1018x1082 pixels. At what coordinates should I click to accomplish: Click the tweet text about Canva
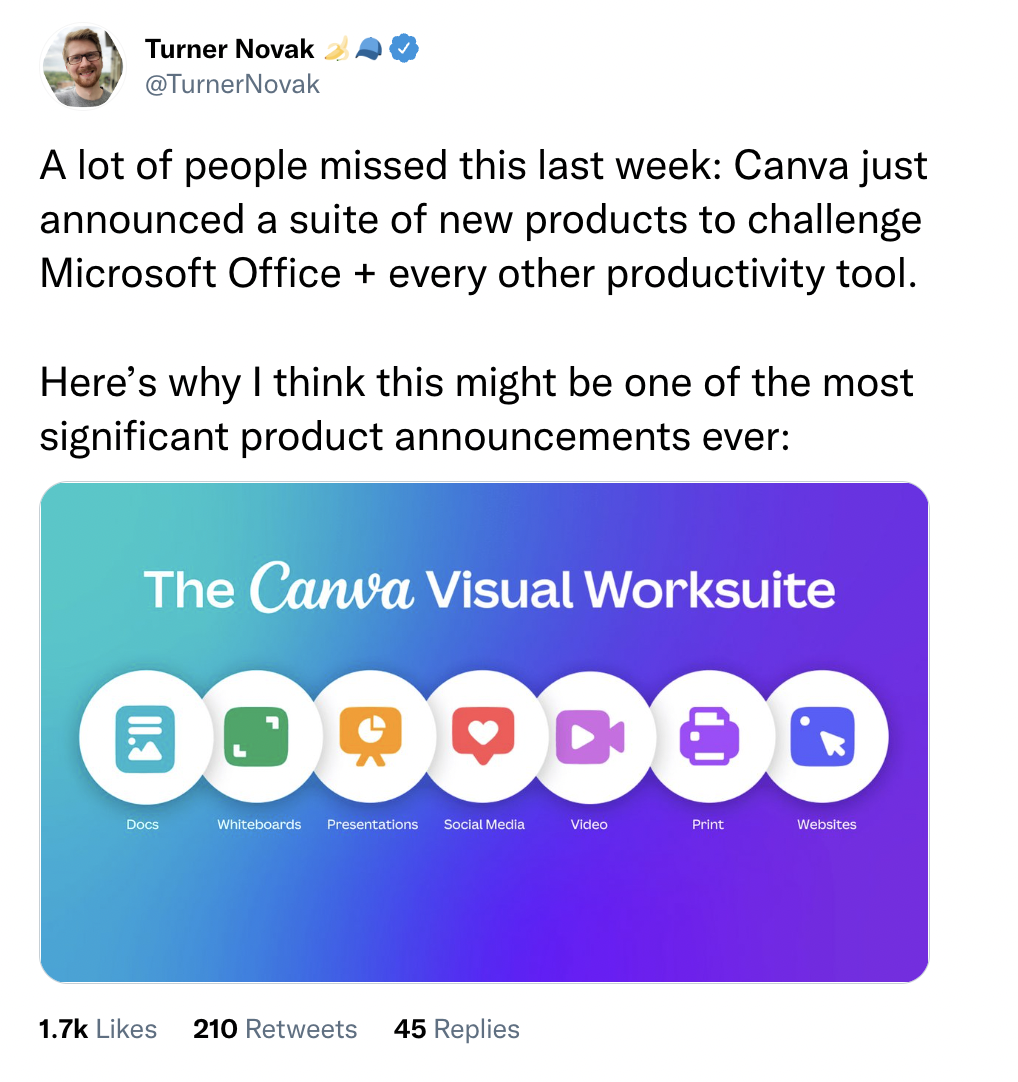[x=483, y=219]
